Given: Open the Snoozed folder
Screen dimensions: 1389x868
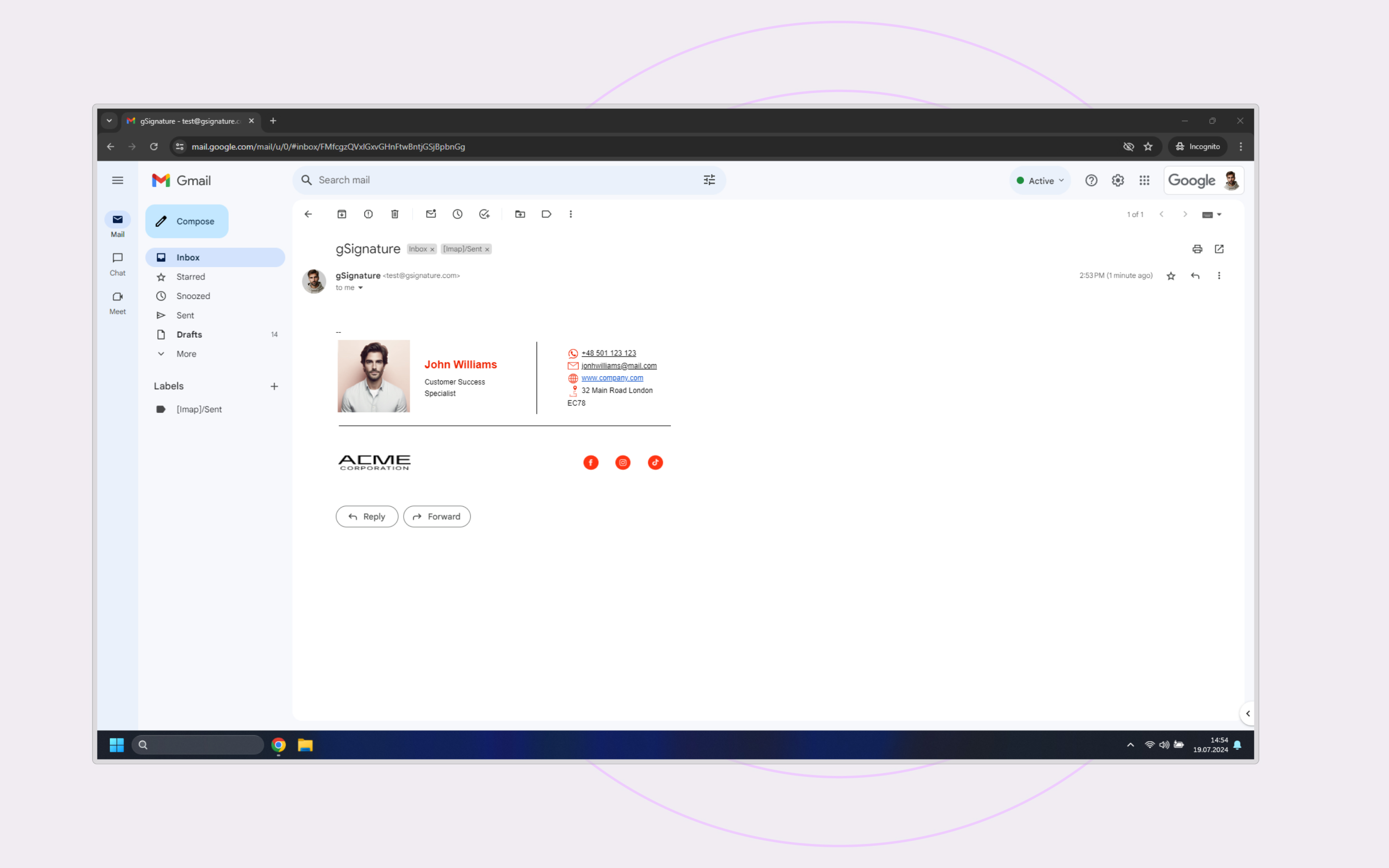Looking at the screenshot, I should 215,296.
